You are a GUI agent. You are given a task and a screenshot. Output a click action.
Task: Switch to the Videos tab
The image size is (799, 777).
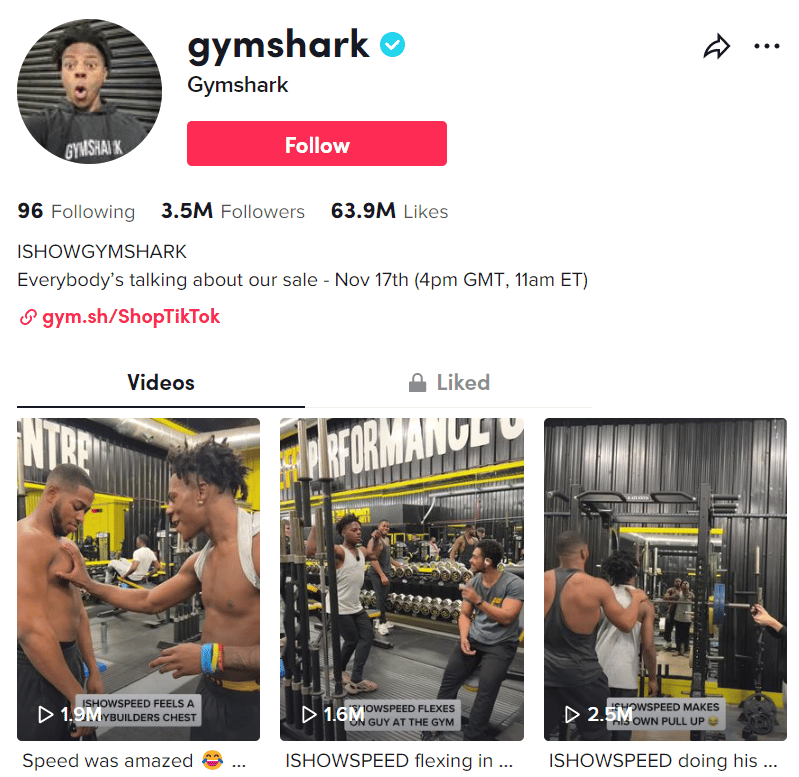click(x=161, y=383)
